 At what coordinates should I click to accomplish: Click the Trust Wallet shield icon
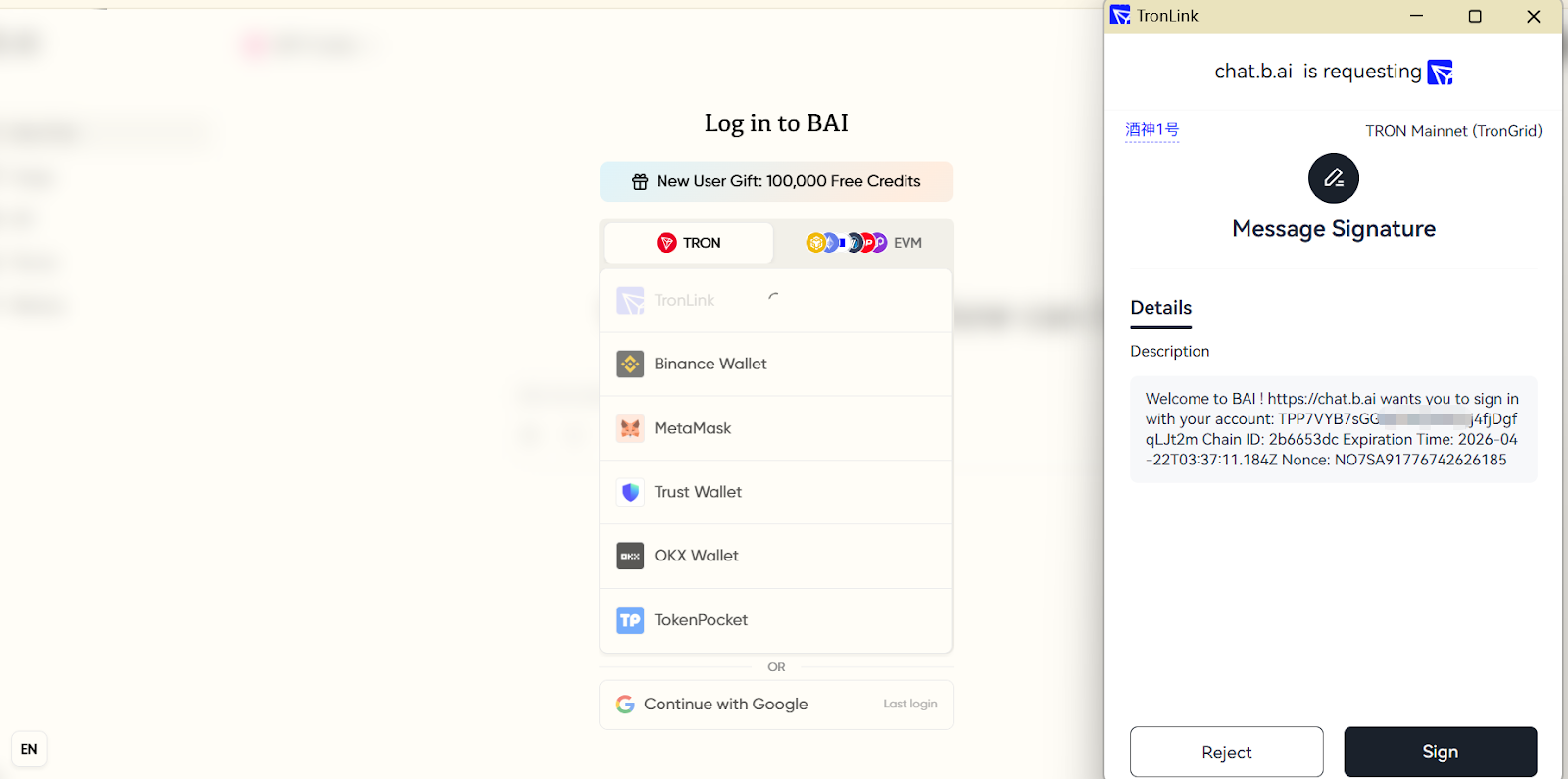630,492
